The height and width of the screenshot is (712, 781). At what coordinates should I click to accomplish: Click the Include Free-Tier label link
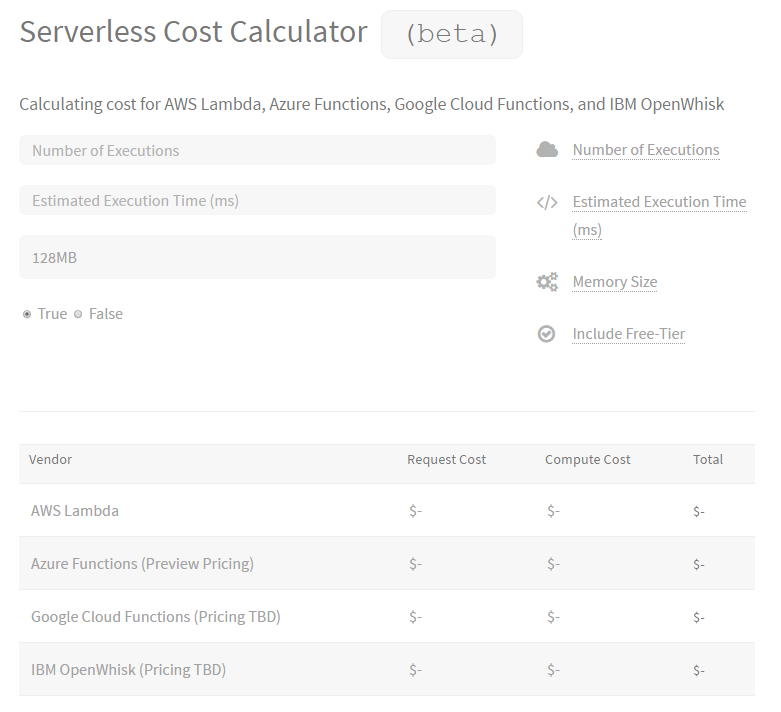coord(628,334)
